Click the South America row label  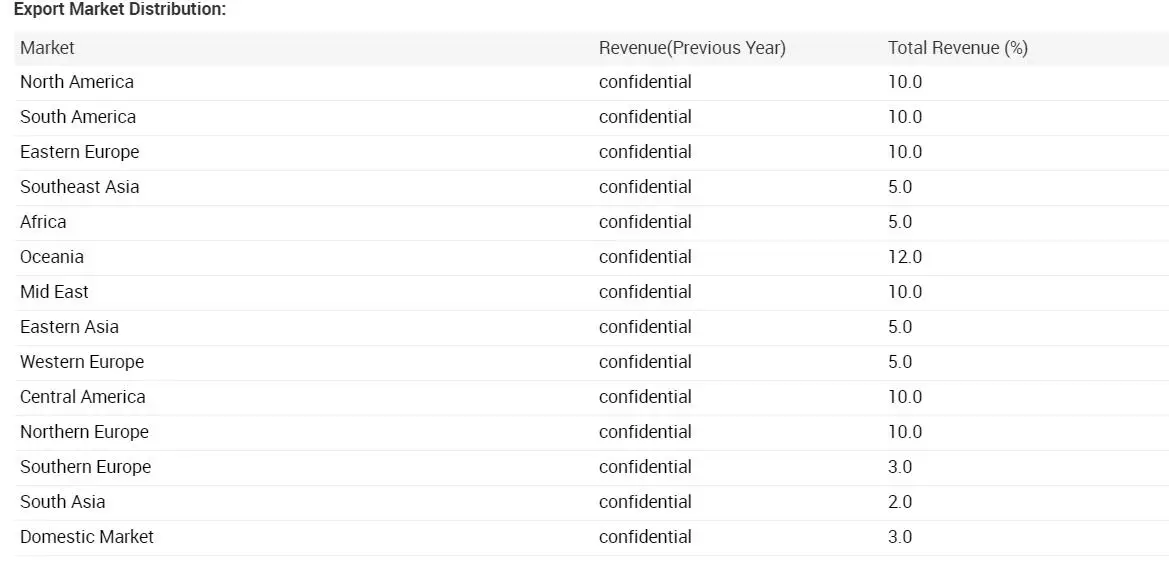click(x=78, y=117)
